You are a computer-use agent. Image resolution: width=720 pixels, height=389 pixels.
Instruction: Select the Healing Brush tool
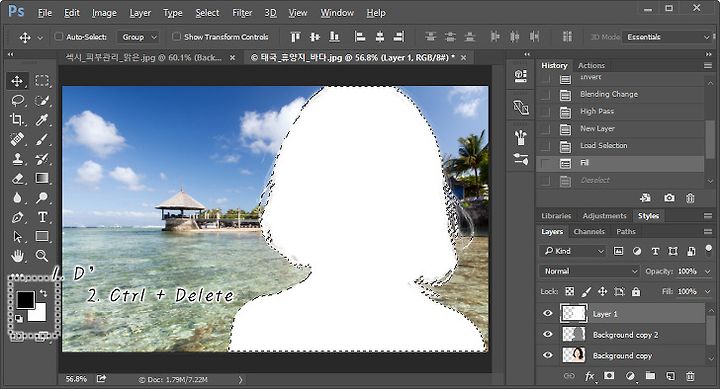17,139
